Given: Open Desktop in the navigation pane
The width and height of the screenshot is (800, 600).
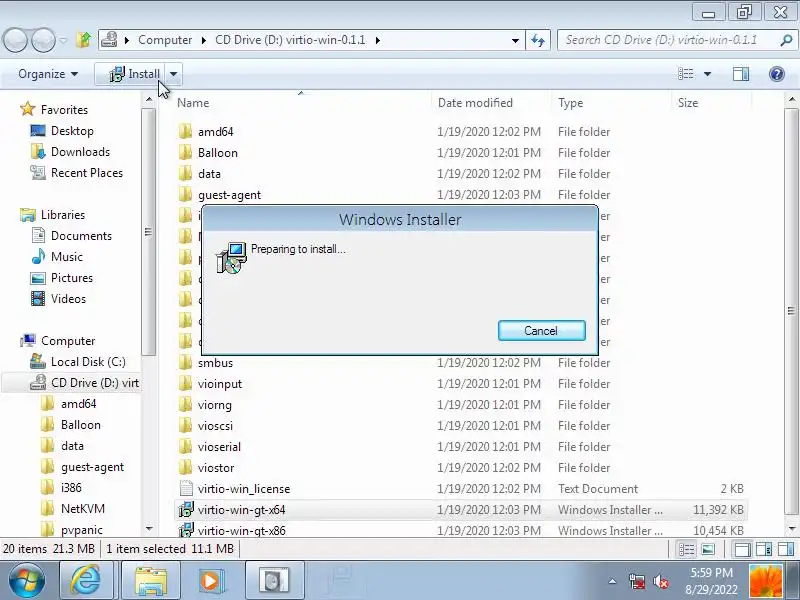Looking at the screenshot, I should pyautogui.click(x=72, y=131).
